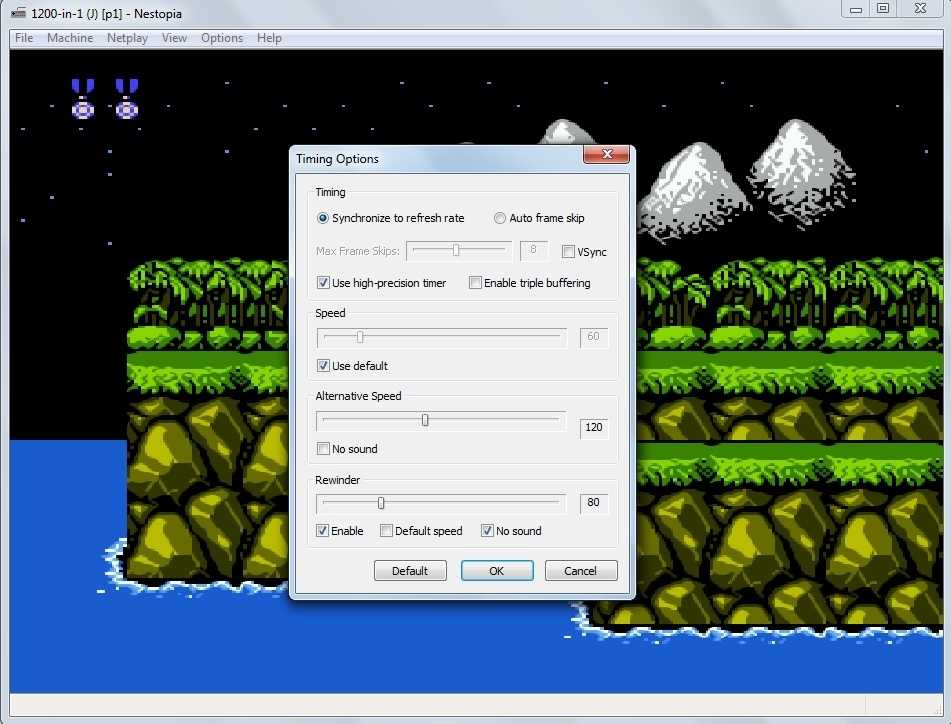Open the Help menu

(269, 38)
